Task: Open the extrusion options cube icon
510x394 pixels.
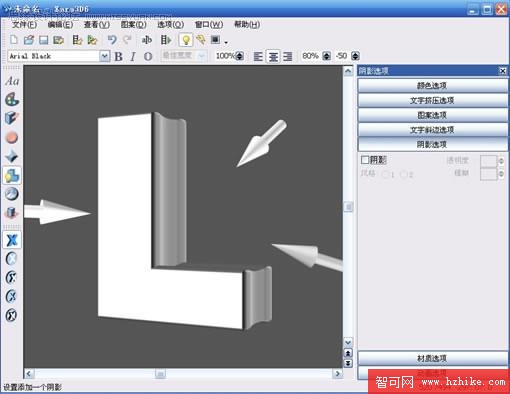Action: click(12, 118)
